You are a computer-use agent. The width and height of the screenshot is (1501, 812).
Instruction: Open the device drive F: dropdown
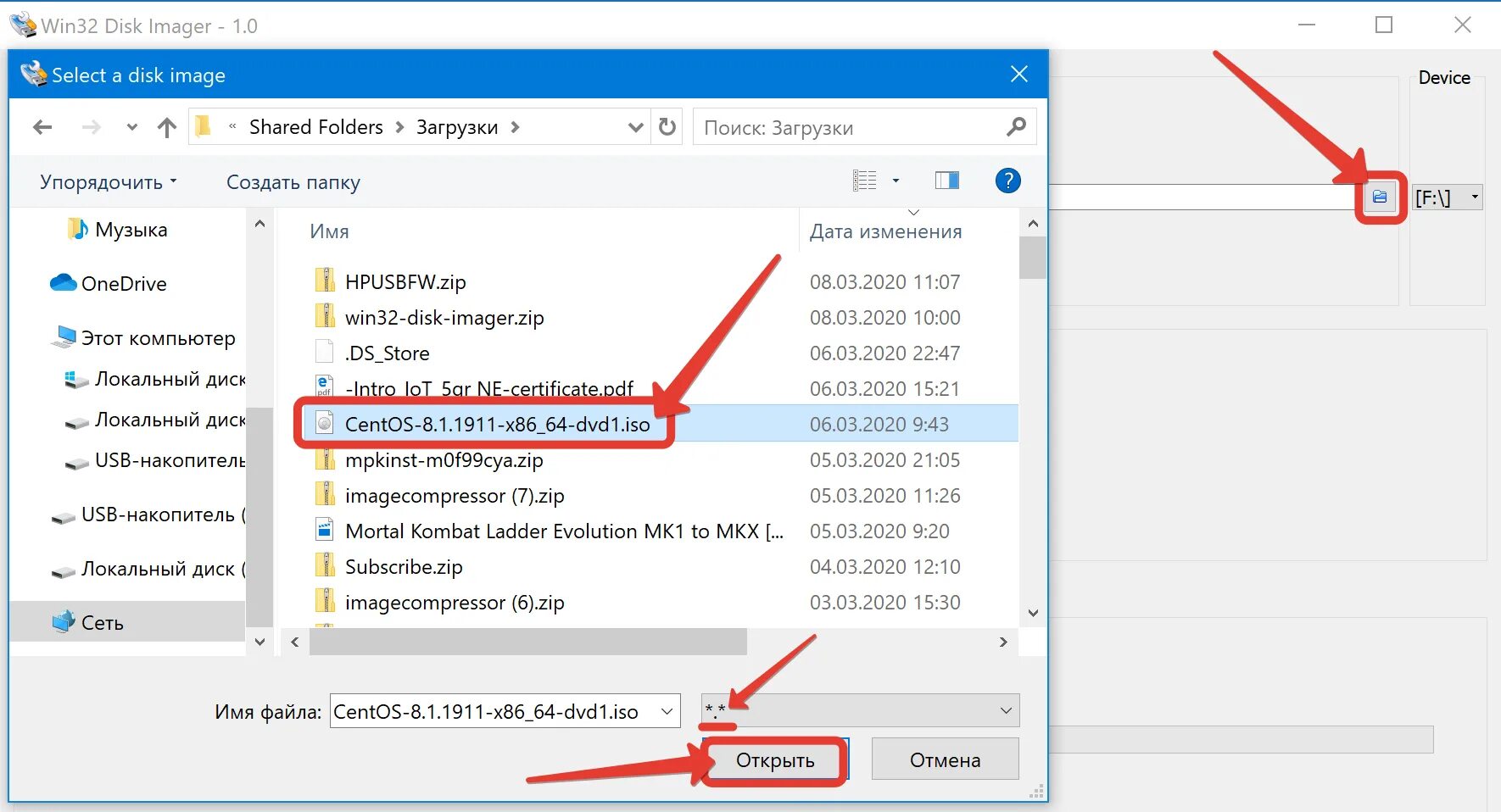click(1448, 197)
